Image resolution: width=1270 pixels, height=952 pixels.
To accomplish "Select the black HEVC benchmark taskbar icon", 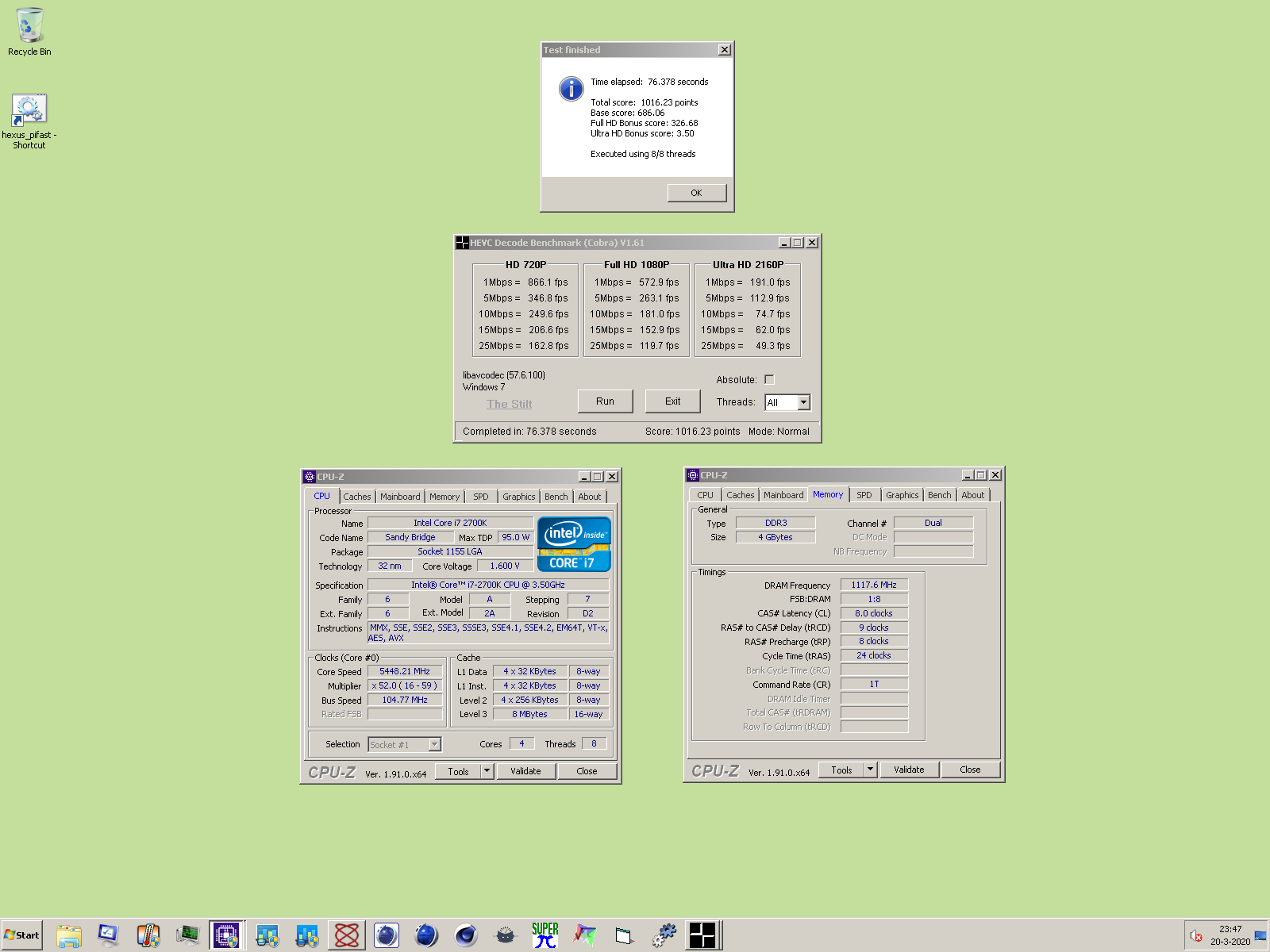I will (702, 935).
